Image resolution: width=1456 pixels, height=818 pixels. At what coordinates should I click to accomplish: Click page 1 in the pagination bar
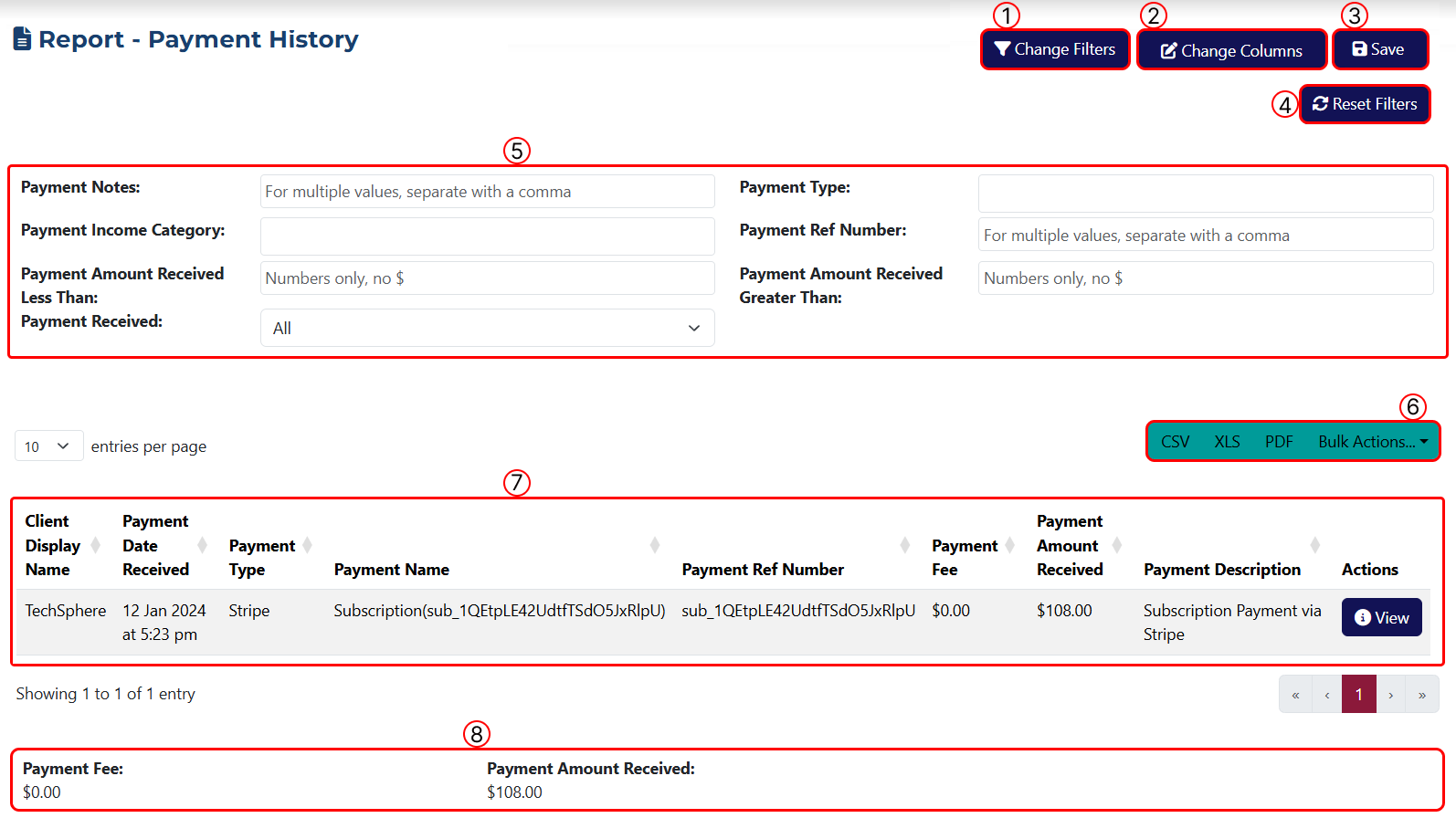1358,694
